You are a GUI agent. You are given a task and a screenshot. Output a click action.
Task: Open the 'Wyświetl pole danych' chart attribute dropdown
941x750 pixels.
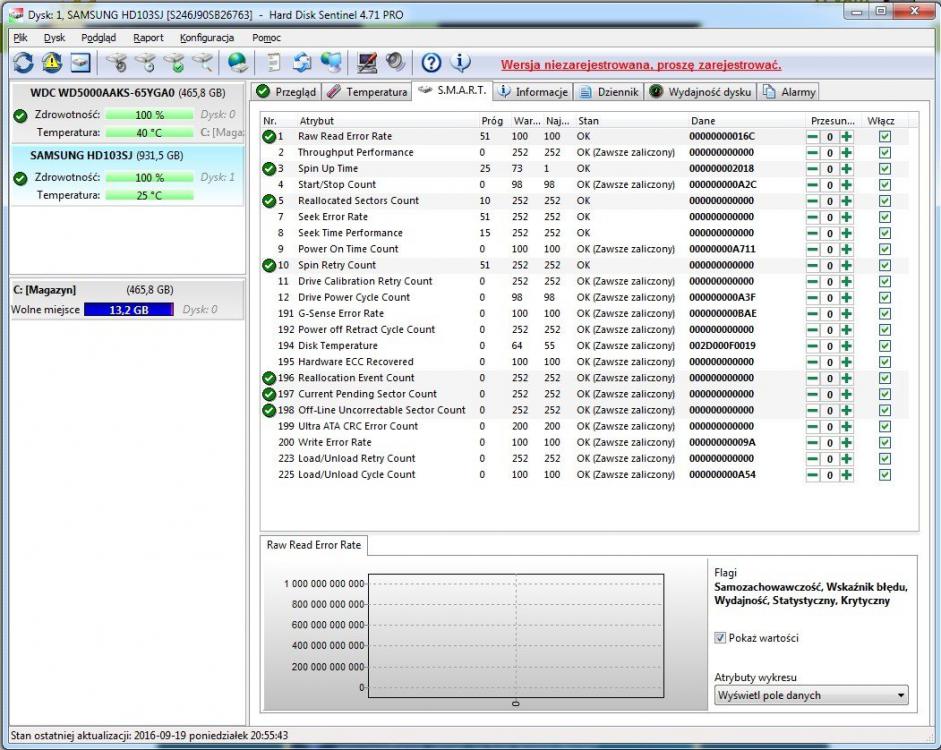811,695
